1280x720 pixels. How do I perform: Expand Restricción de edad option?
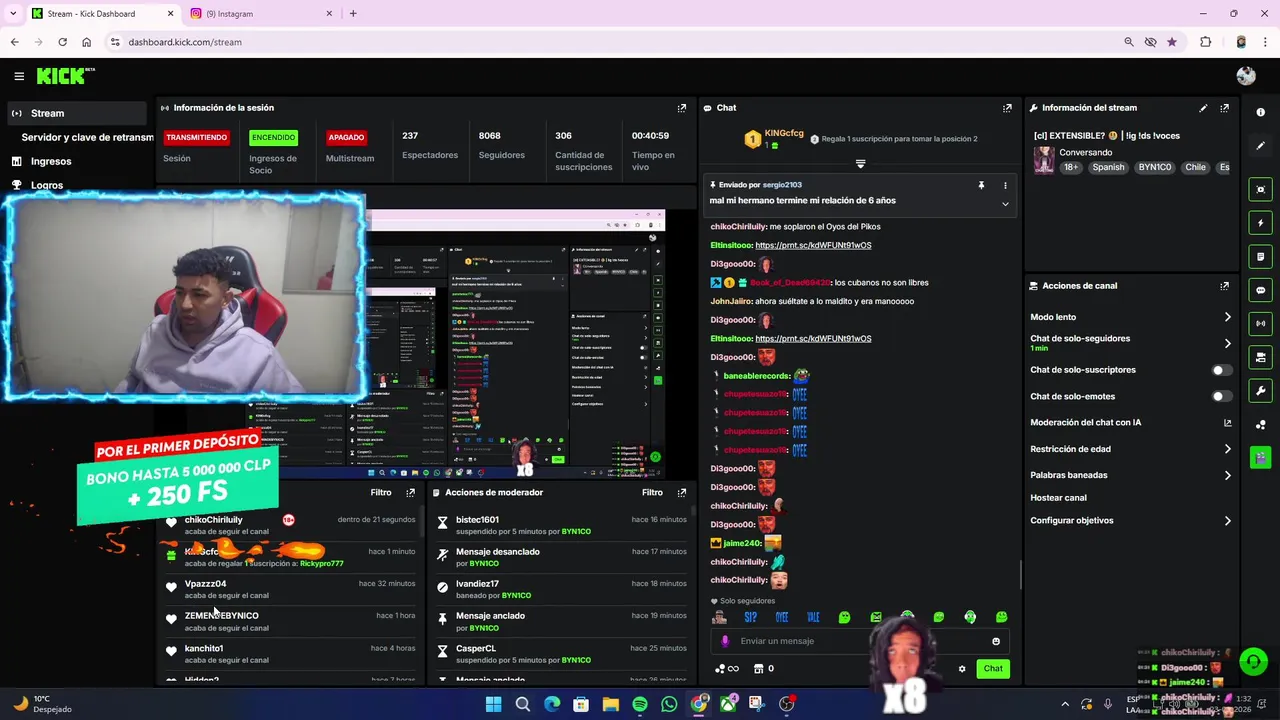click(x=1227, y=449)
